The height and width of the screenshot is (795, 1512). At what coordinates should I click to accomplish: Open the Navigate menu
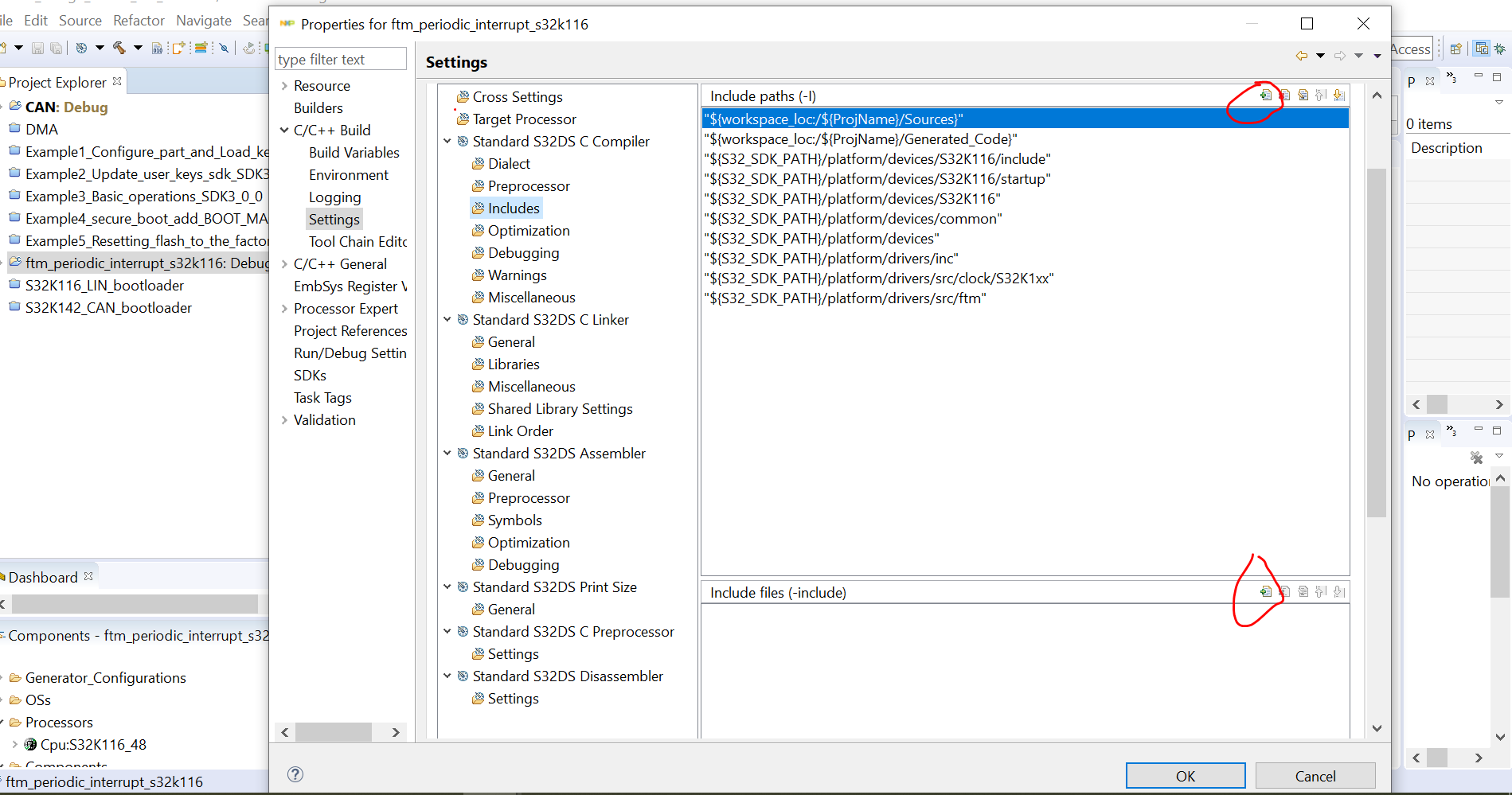coord(203,20)
